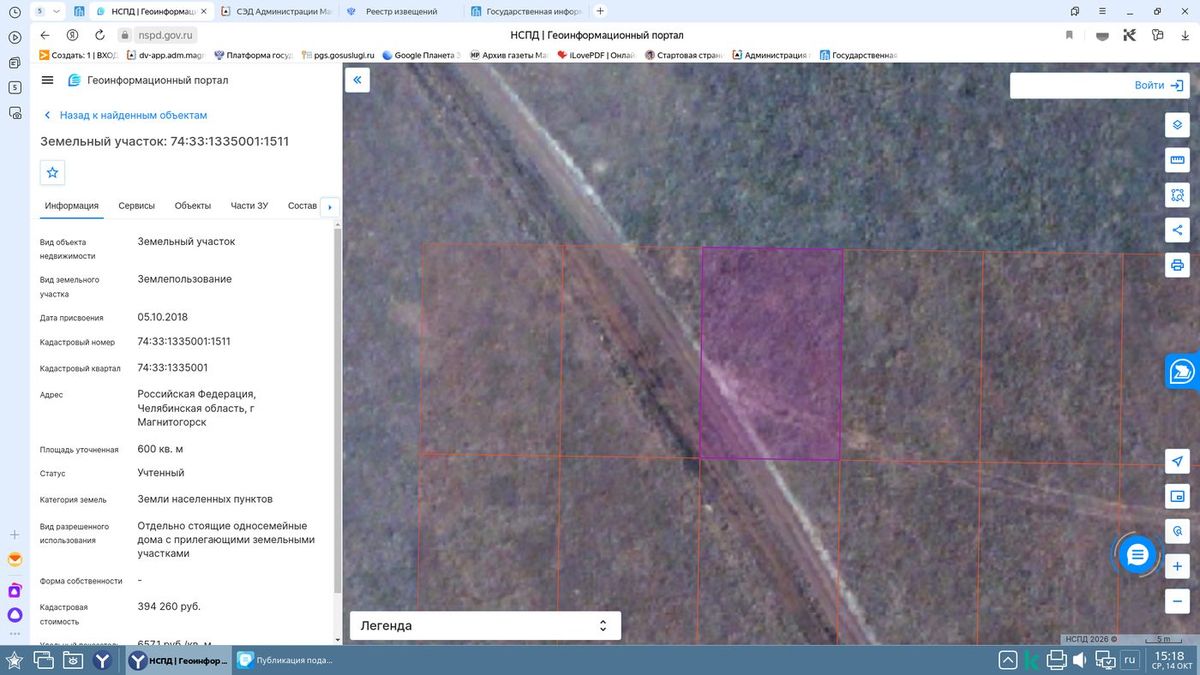The width and height of the screenshot is (1200, 675).
Task: Reload the nspd.gov.ru page
Action: coord(98,35)
